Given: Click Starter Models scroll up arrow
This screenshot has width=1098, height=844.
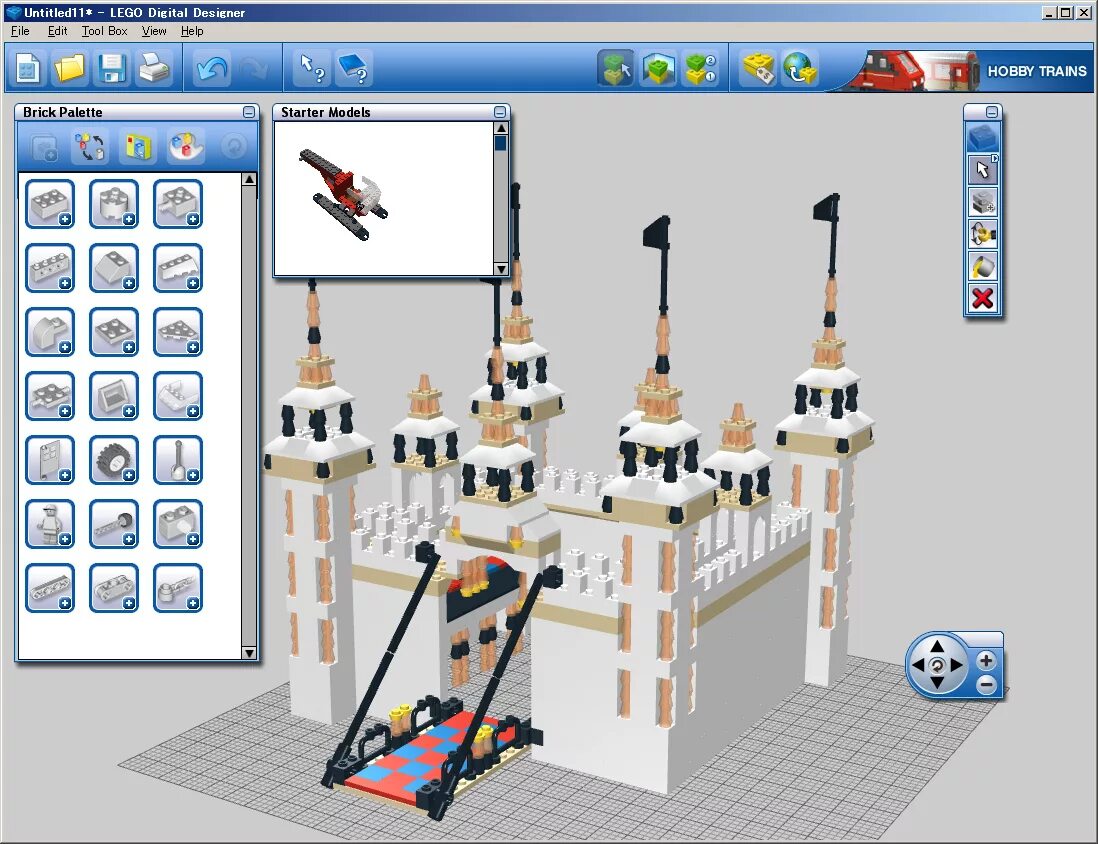Looking at the screenshot, I should tap(501, 128).
